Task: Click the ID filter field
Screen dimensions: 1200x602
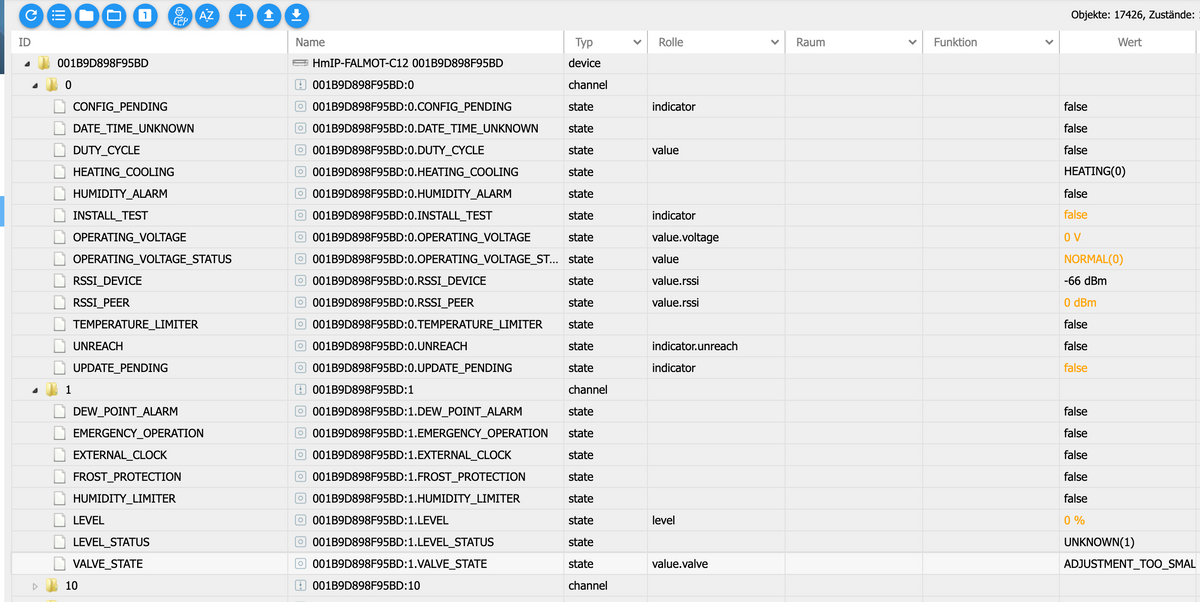Action: pos(150,42)
